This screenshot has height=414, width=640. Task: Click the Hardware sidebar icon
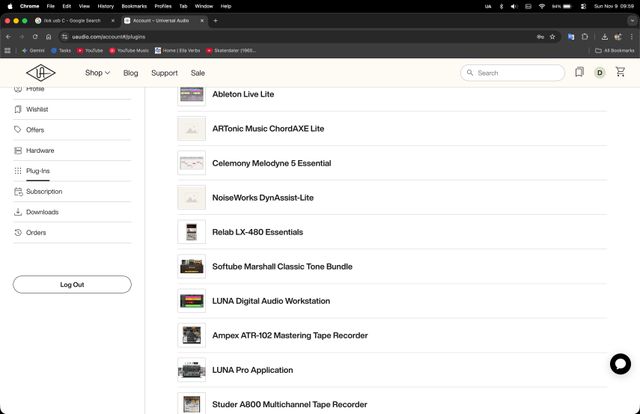[17, 150]
